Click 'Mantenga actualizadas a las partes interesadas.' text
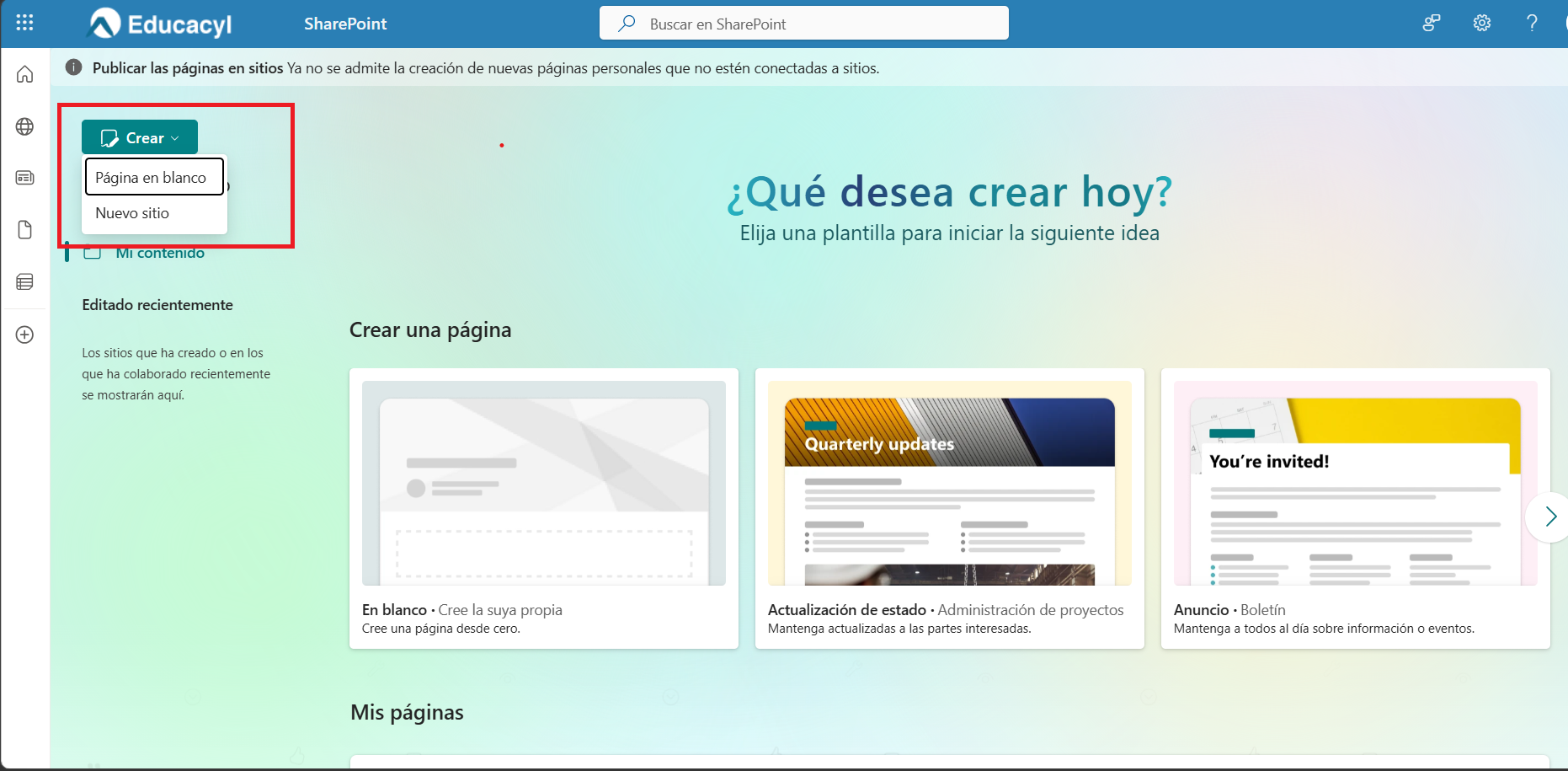The image size is (1568, 771). click(x=899, y=629)
